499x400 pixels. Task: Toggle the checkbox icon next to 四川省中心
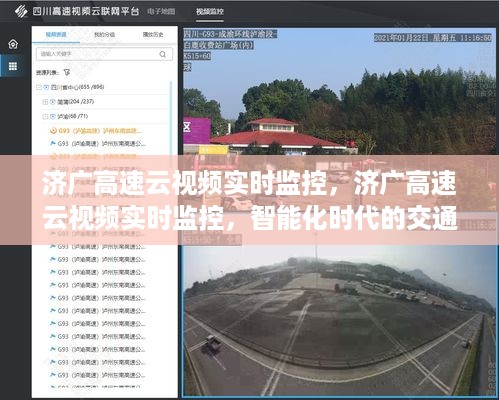pyautogui.click(x=46, y=87)
